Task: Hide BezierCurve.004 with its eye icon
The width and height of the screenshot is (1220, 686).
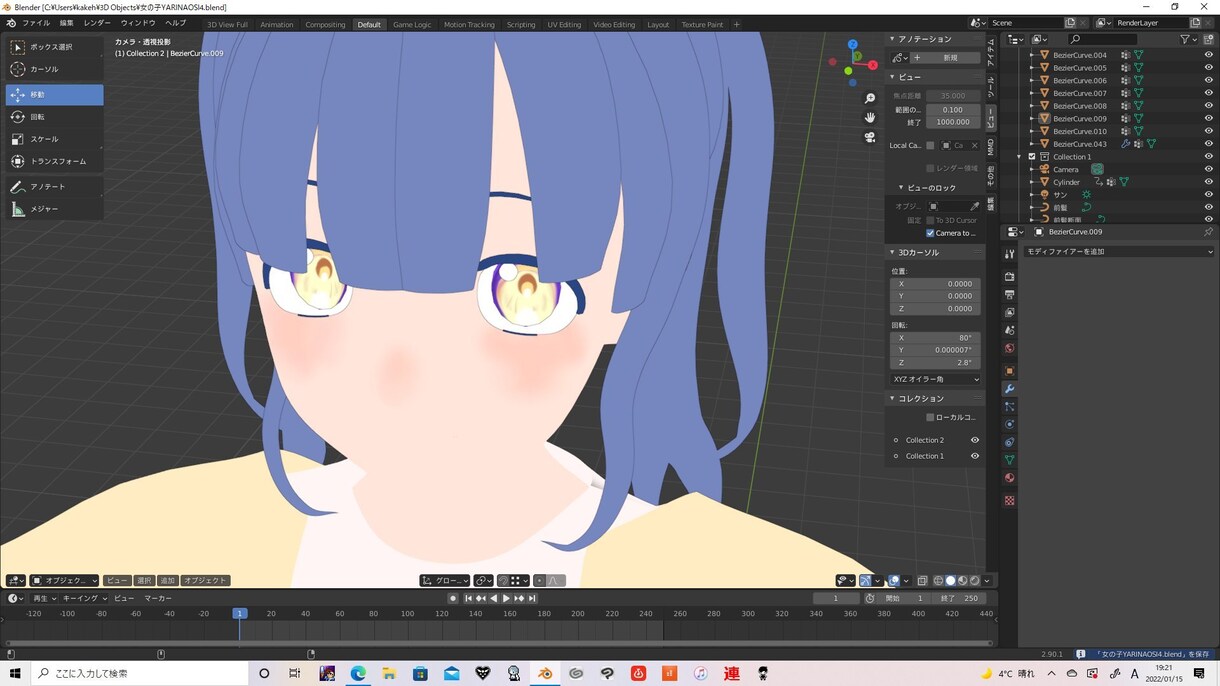Action: point(1208,55)
